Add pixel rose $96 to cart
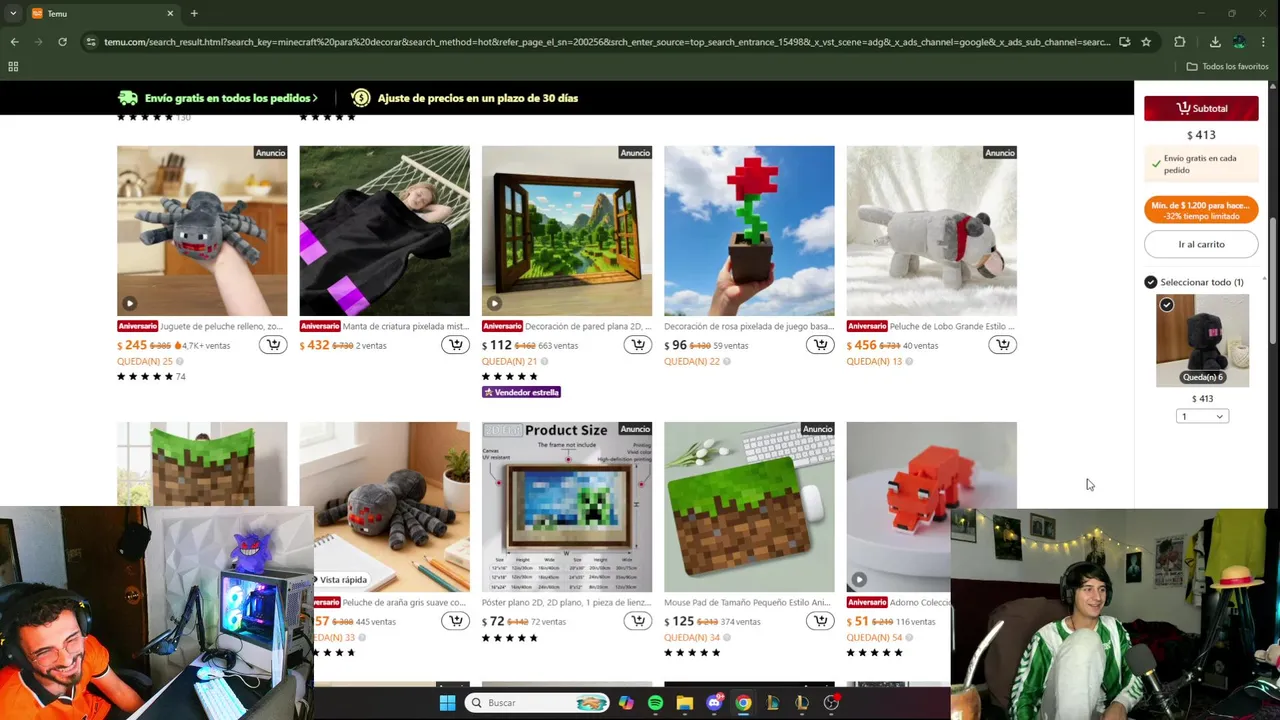The height and width of the screenshot is (720, 1280). pos(820,345)
